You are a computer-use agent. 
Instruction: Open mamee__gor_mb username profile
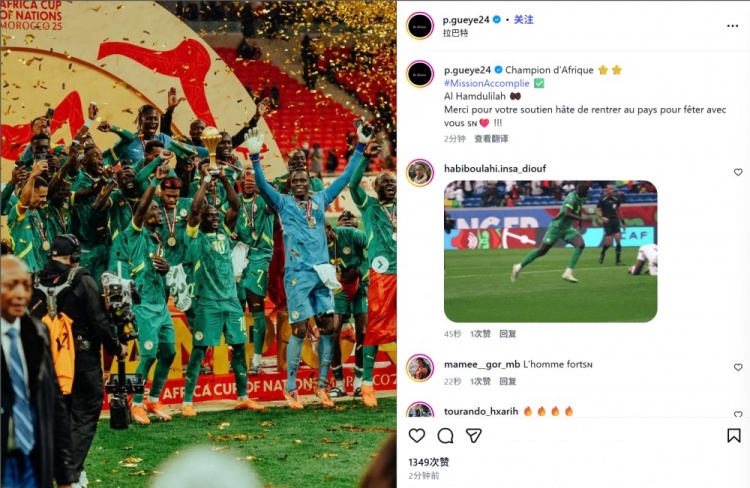click(482, 365)
